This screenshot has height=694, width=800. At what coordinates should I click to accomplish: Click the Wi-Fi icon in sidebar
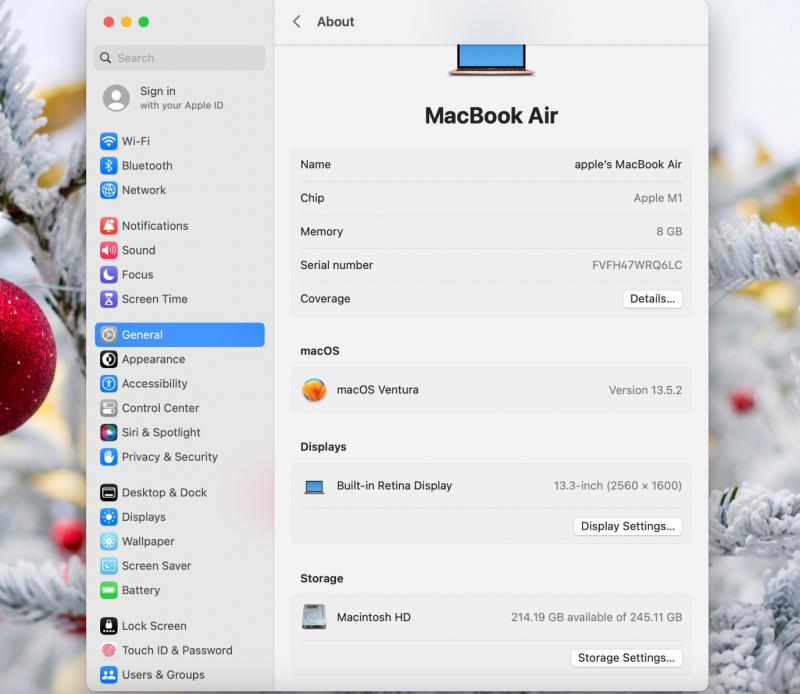tap(109, 141)
